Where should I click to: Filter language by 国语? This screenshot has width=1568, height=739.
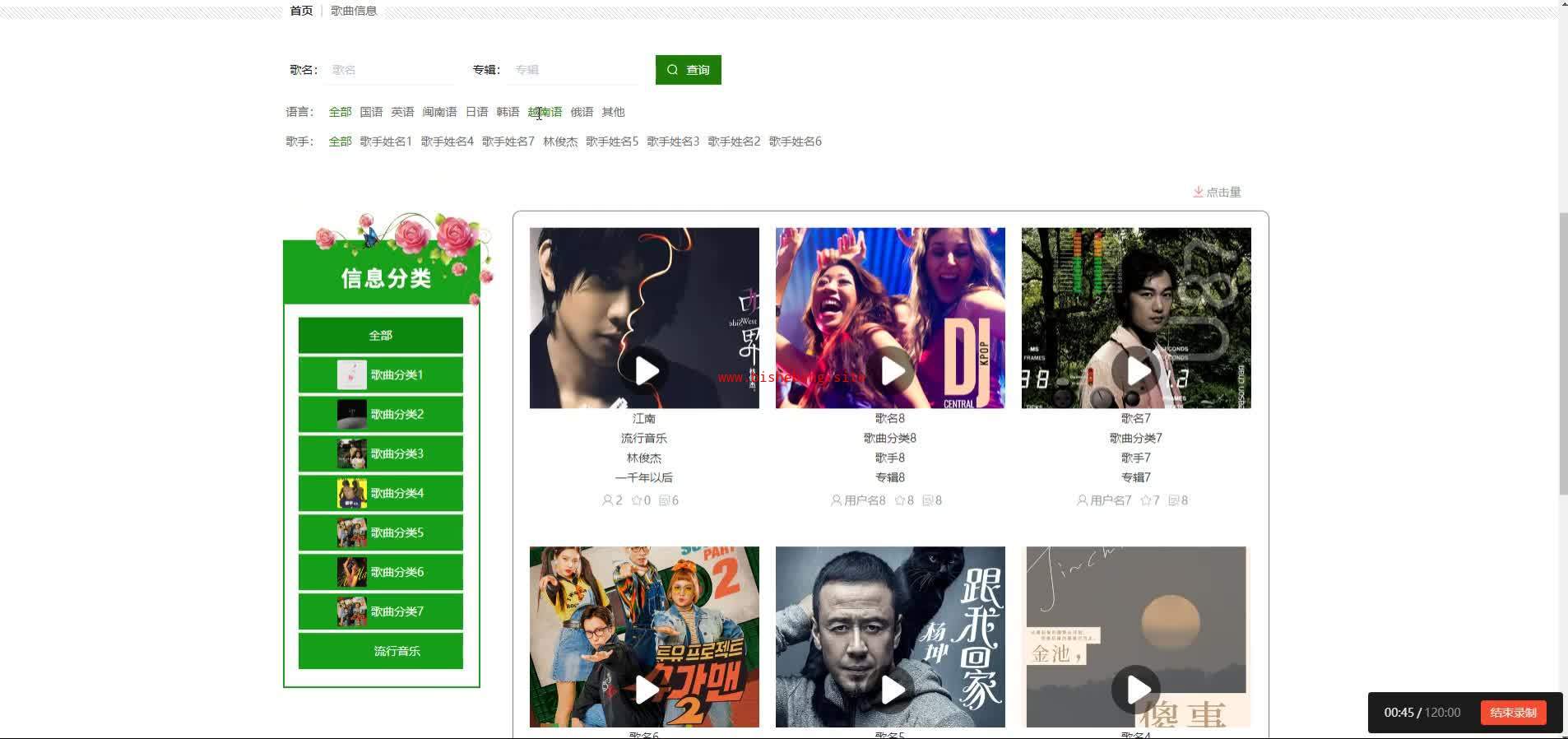pos(371,112)
